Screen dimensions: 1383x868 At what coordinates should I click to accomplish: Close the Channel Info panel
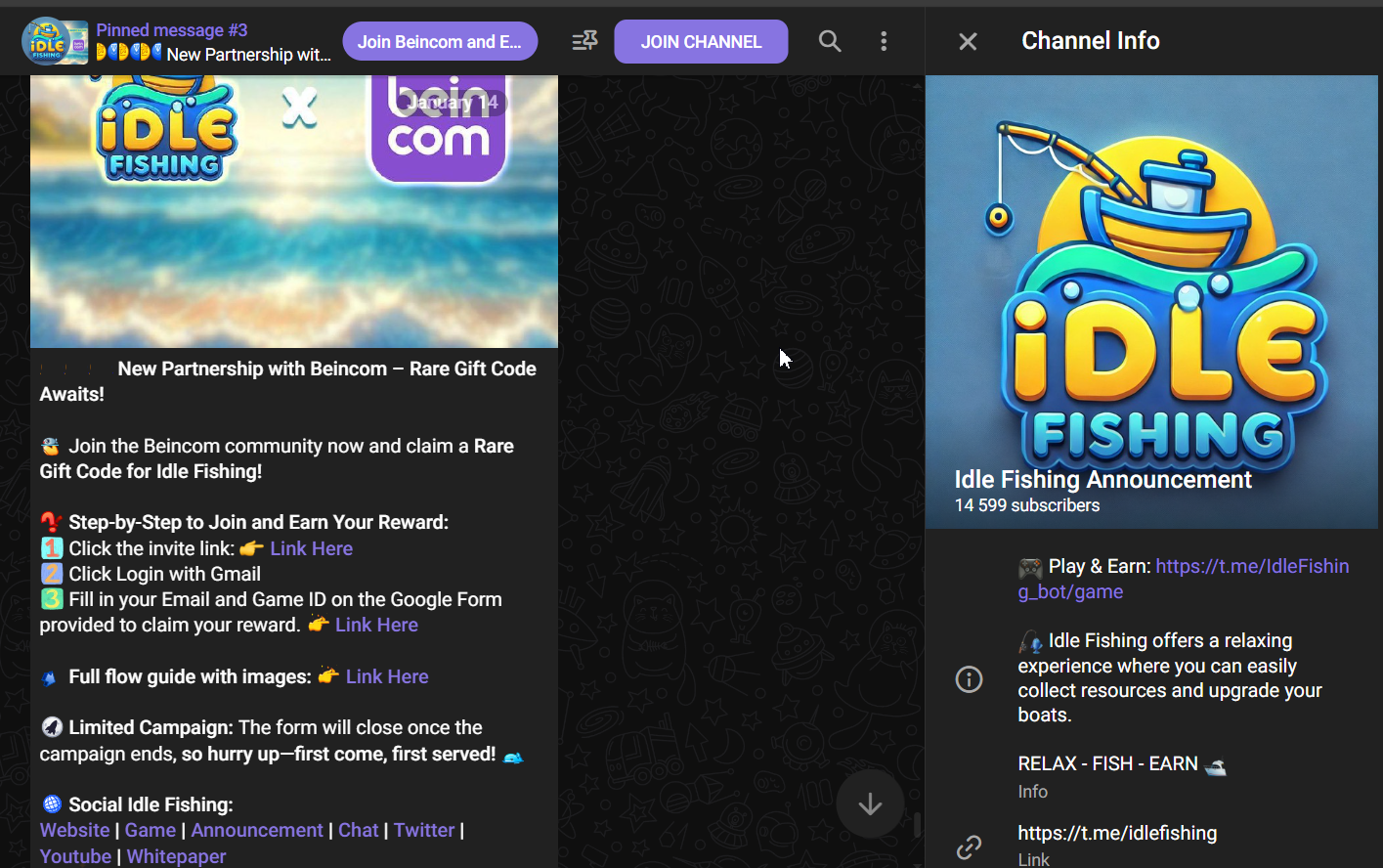(968, 41)
